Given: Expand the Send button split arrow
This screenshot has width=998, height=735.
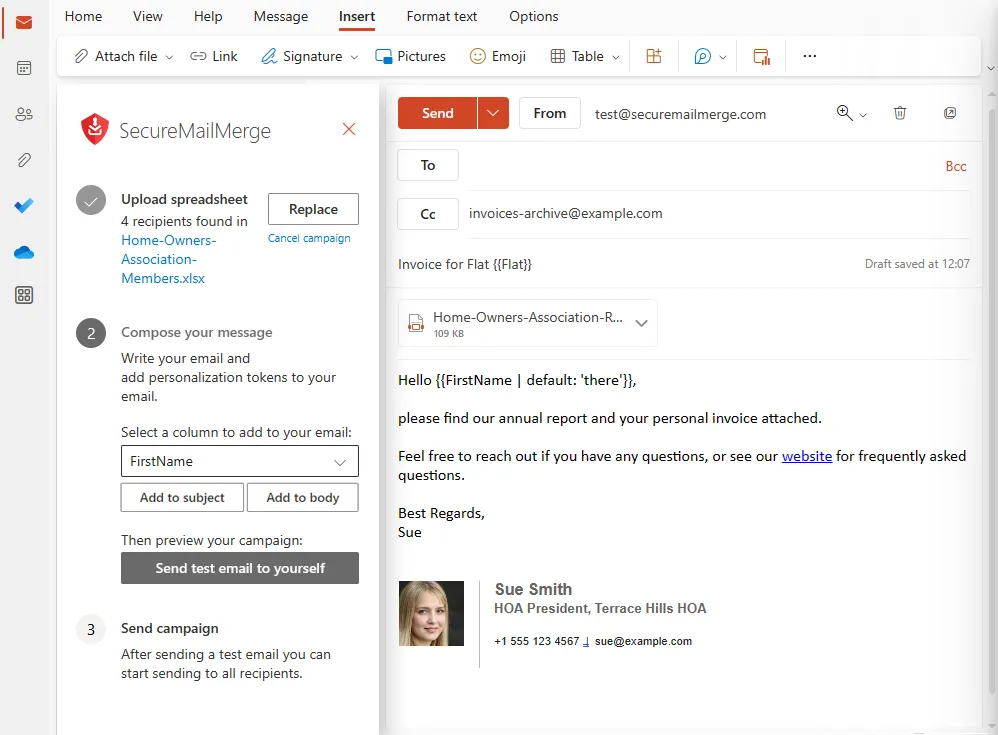Looking at the screenshot, I should coord(491,113).
